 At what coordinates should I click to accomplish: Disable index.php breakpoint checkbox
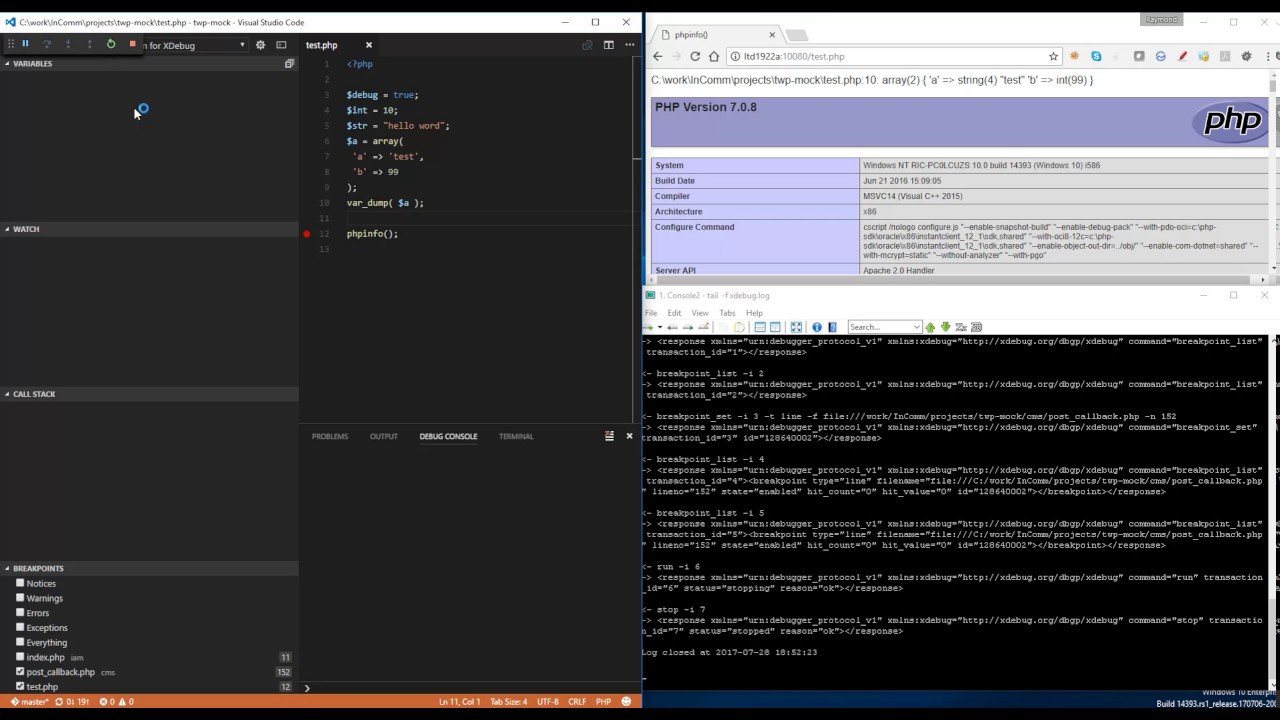point(20,657)
